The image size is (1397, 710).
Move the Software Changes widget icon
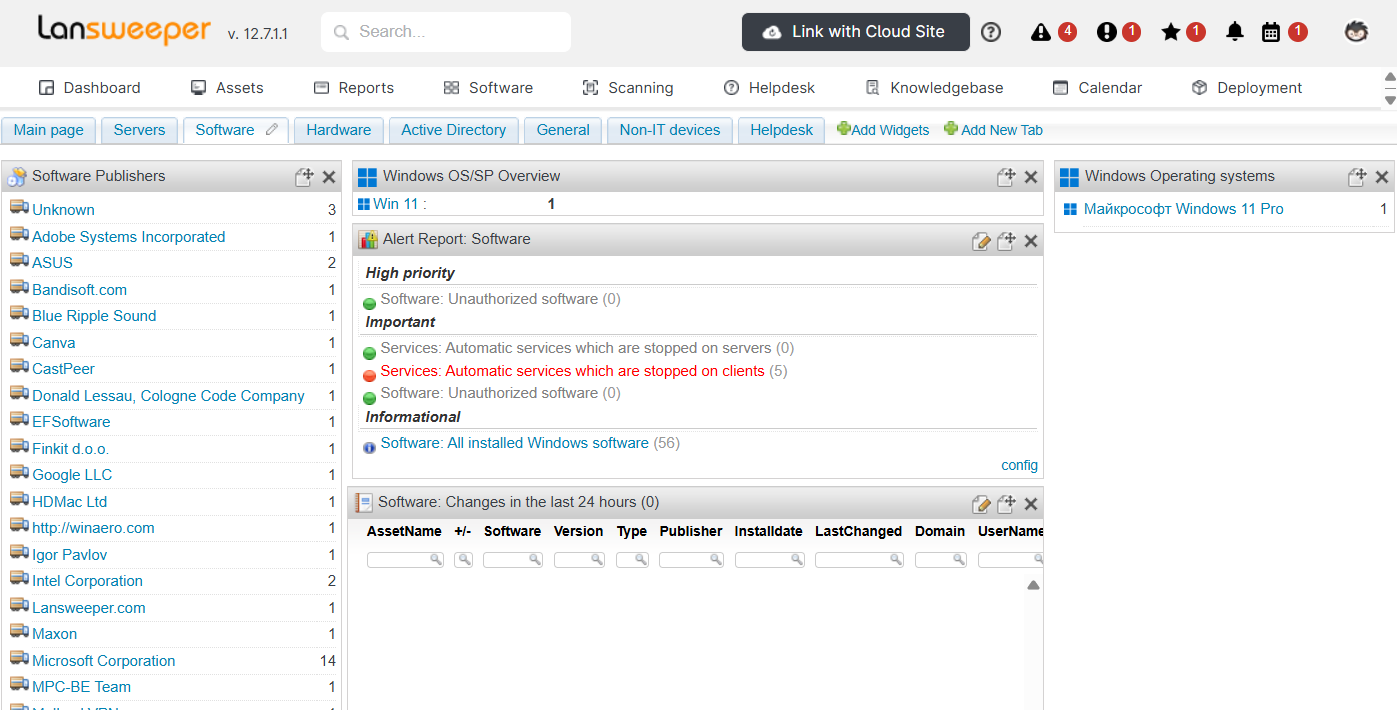[1007, 504]
